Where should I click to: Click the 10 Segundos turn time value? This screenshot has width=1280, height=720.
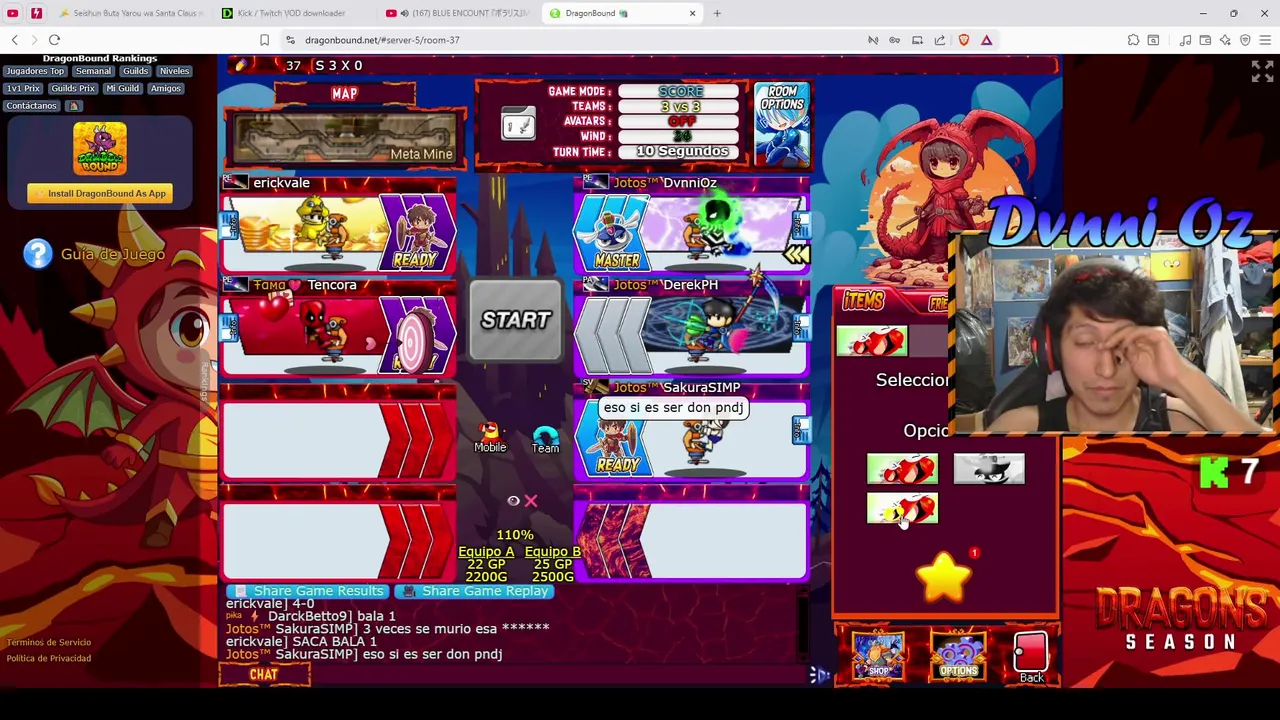tap(681, 151)
